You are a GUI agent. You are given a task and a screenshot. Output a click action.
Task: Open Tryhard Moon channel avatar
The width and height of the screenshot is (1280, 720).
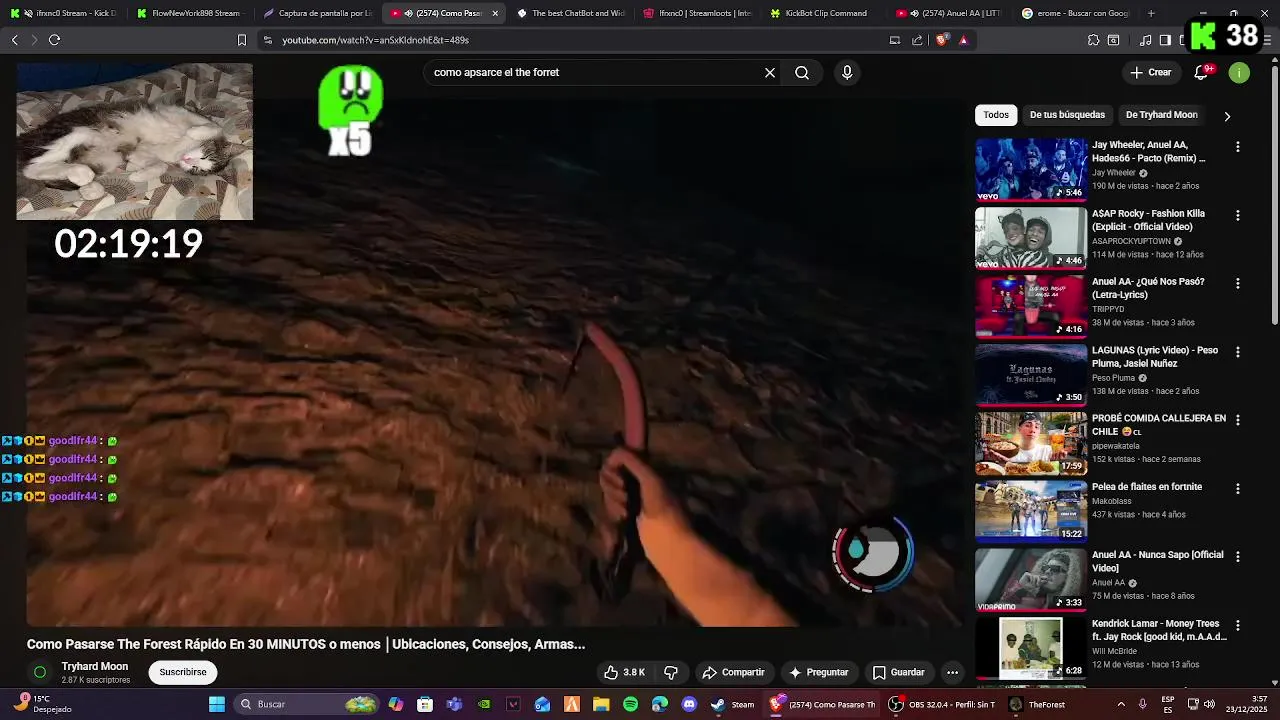coord(40,672)
